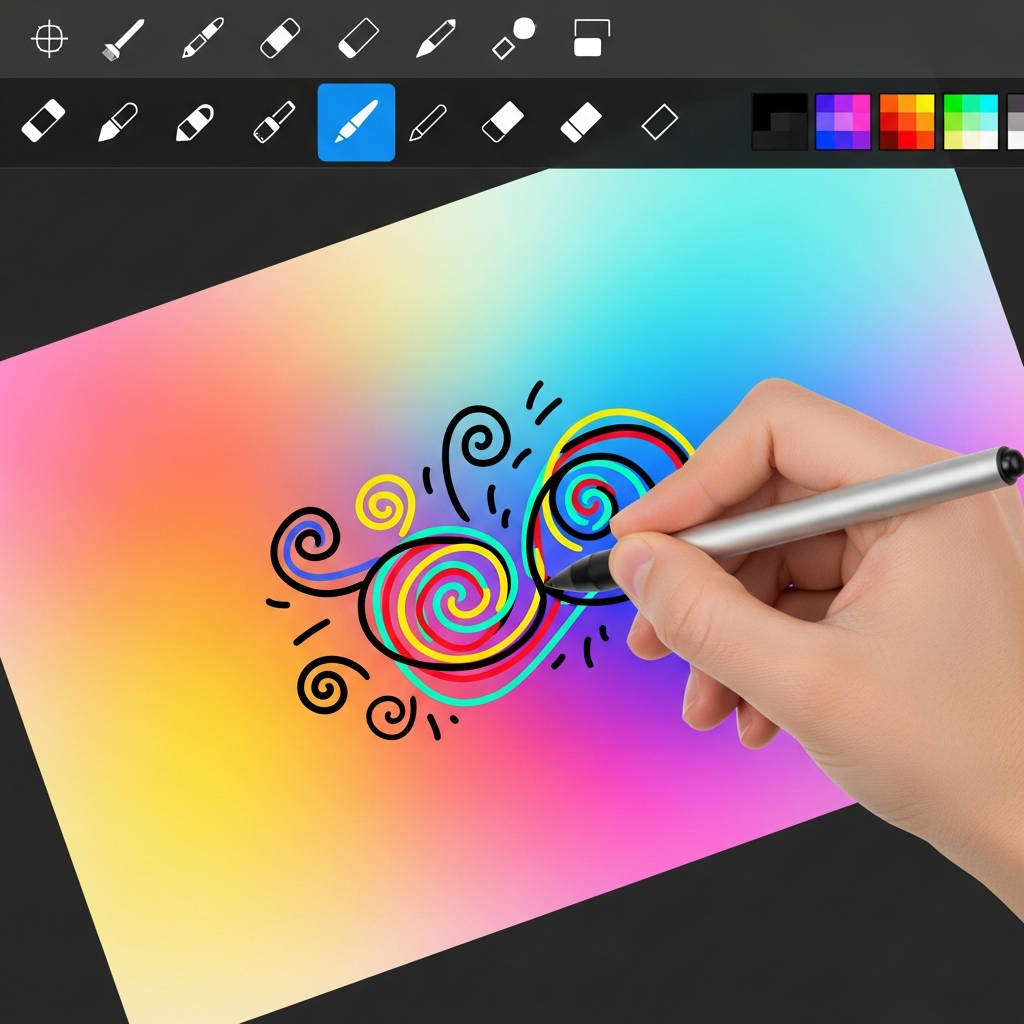Image resolution: width=1024 pixels, height=1024 pixels.
Task: Open the black and gray color palette
Action: pos(780,122)
